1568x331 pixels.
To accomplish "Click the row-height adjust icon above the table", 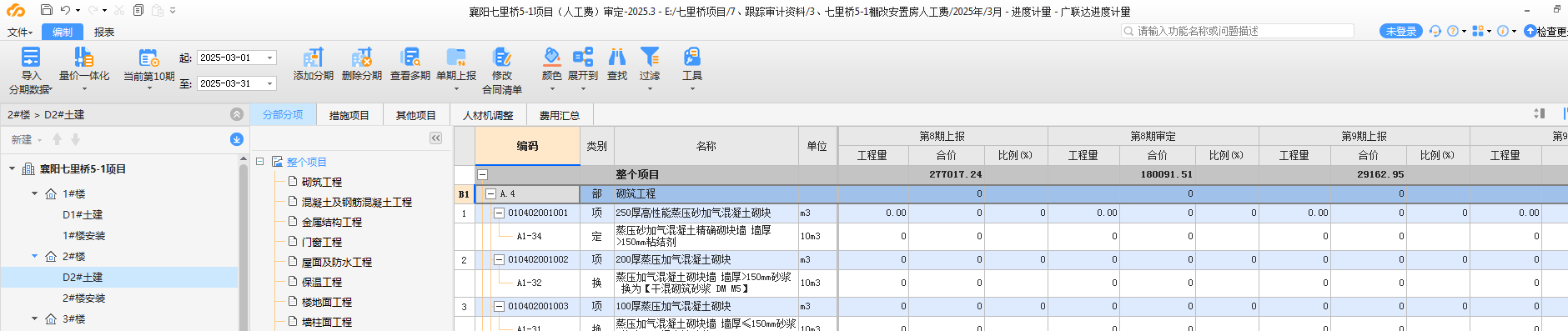I will (x=1540, y=113).
